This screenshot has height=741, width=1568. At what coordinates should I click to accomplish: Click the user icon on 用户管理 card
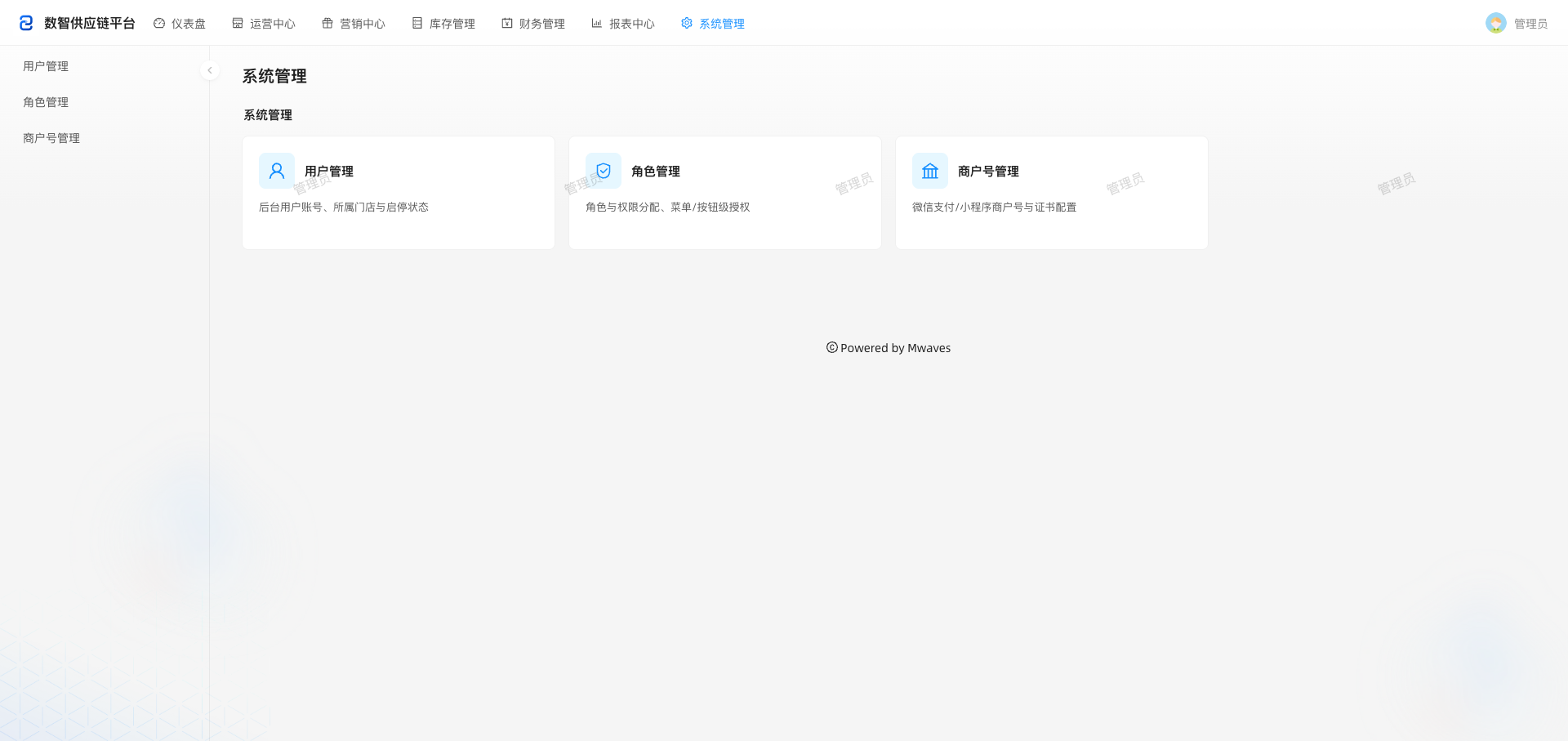pos(277,171)
